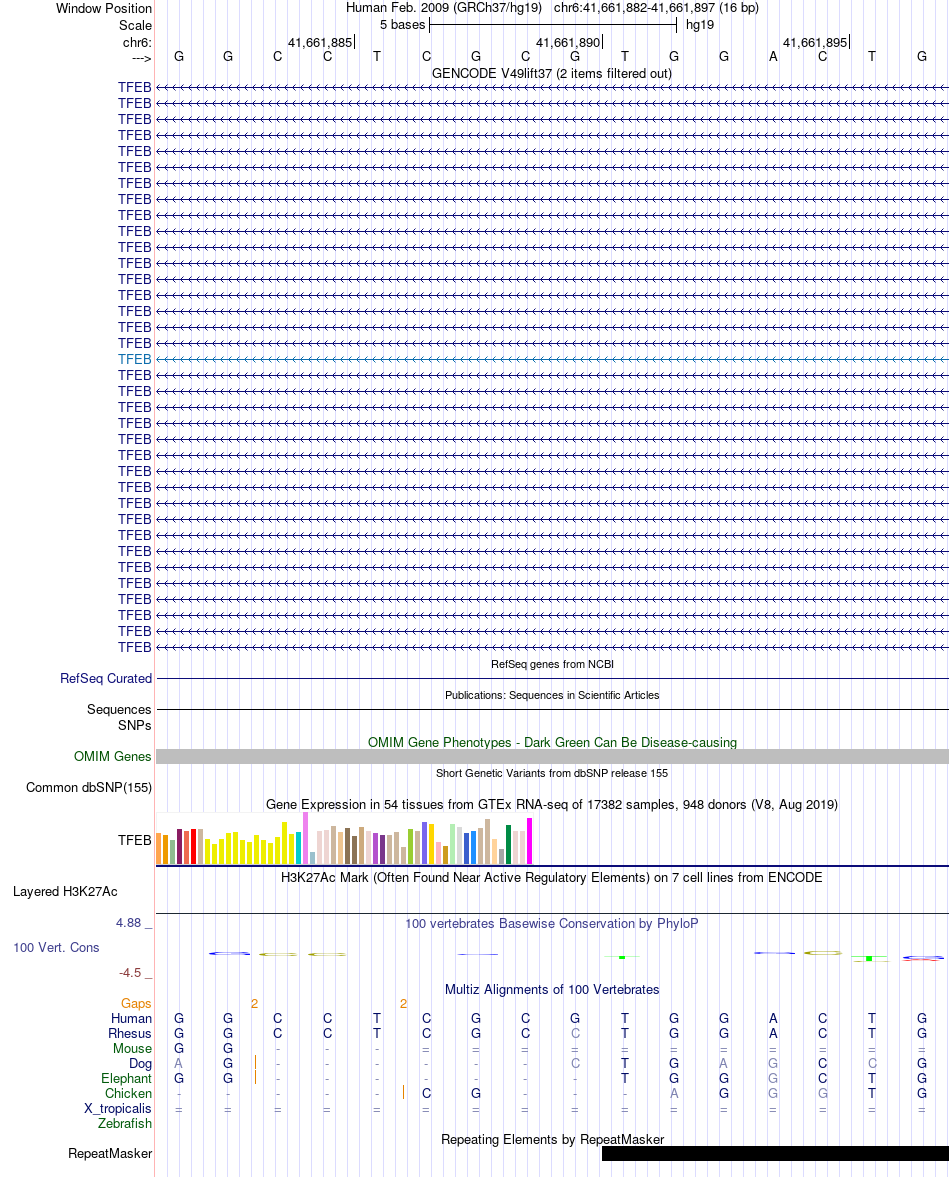Click the Common dbSNP(155) track label
Viewport: 950px width, 1177px height.
pyautogui.click(x=89, y=787)
